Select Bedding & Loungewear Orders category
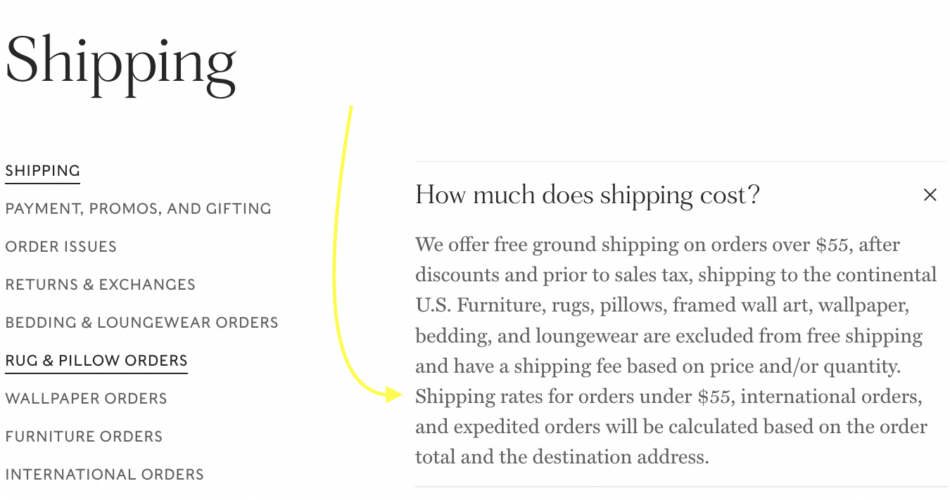 coord(142,323)
